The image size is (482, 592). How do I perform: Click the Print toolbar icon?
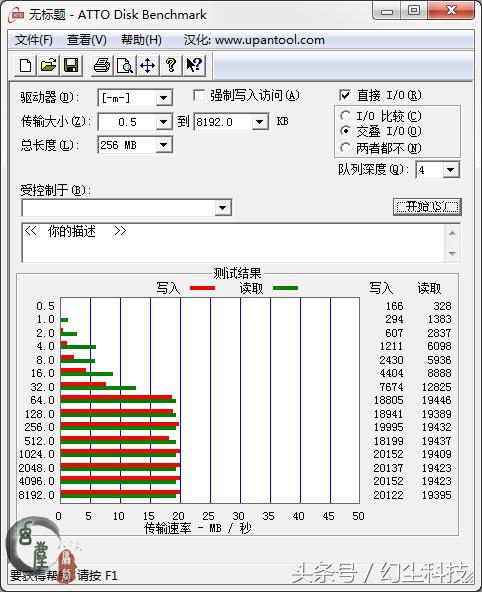pos(102,65)
